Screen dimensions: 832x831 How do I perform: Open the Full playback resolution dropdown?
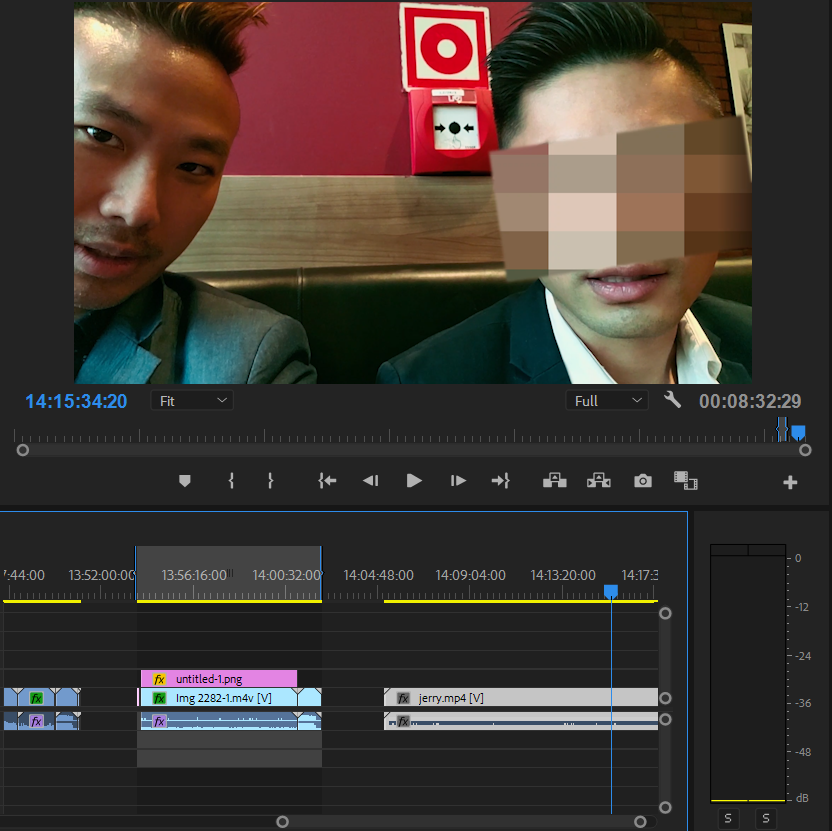coord(607,400)
